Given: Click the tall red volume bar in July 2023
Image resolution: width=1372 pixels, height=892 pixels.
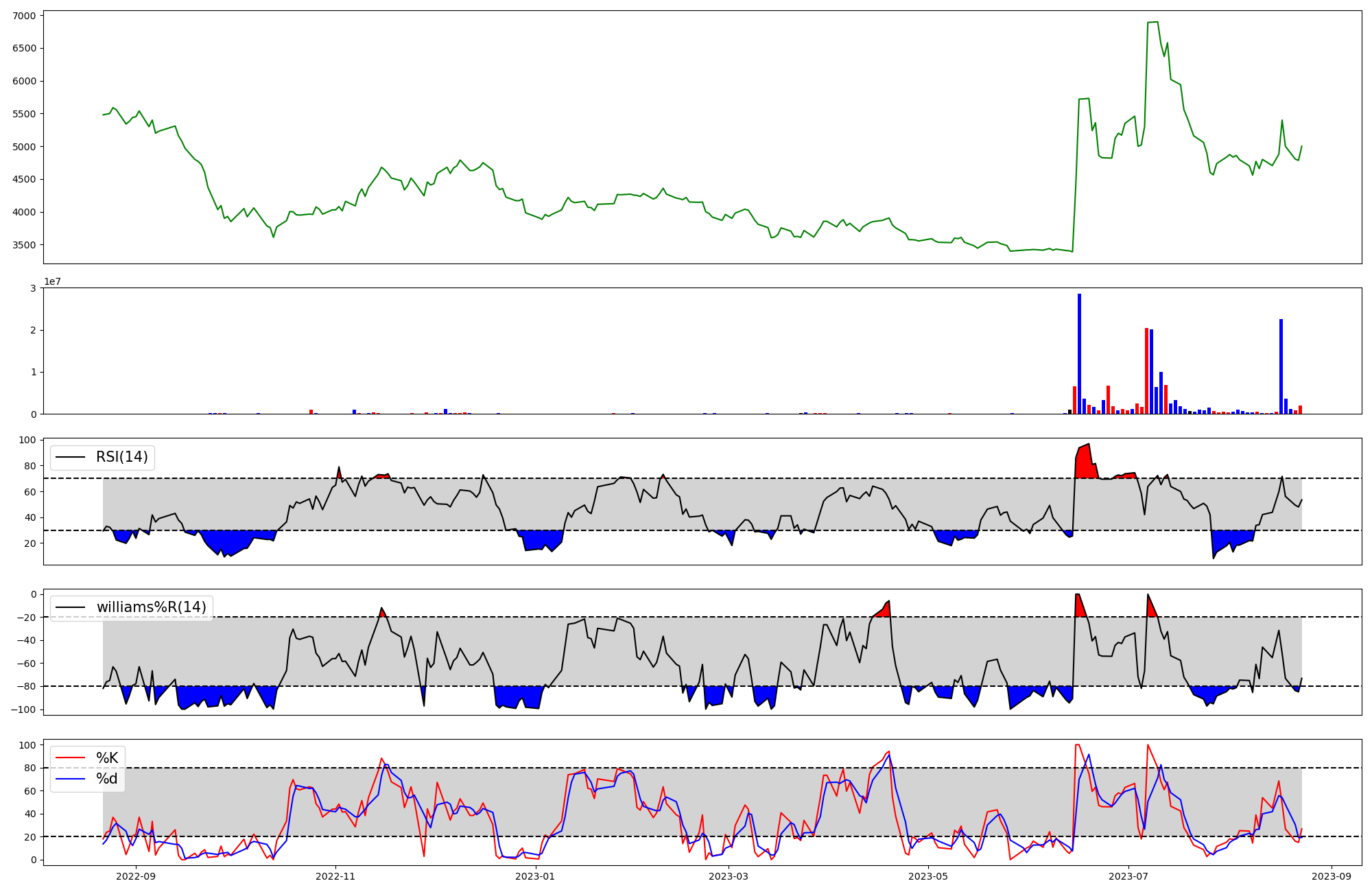Looking at the screenshot, I should pyautogui.click(x=1146, y=371).
